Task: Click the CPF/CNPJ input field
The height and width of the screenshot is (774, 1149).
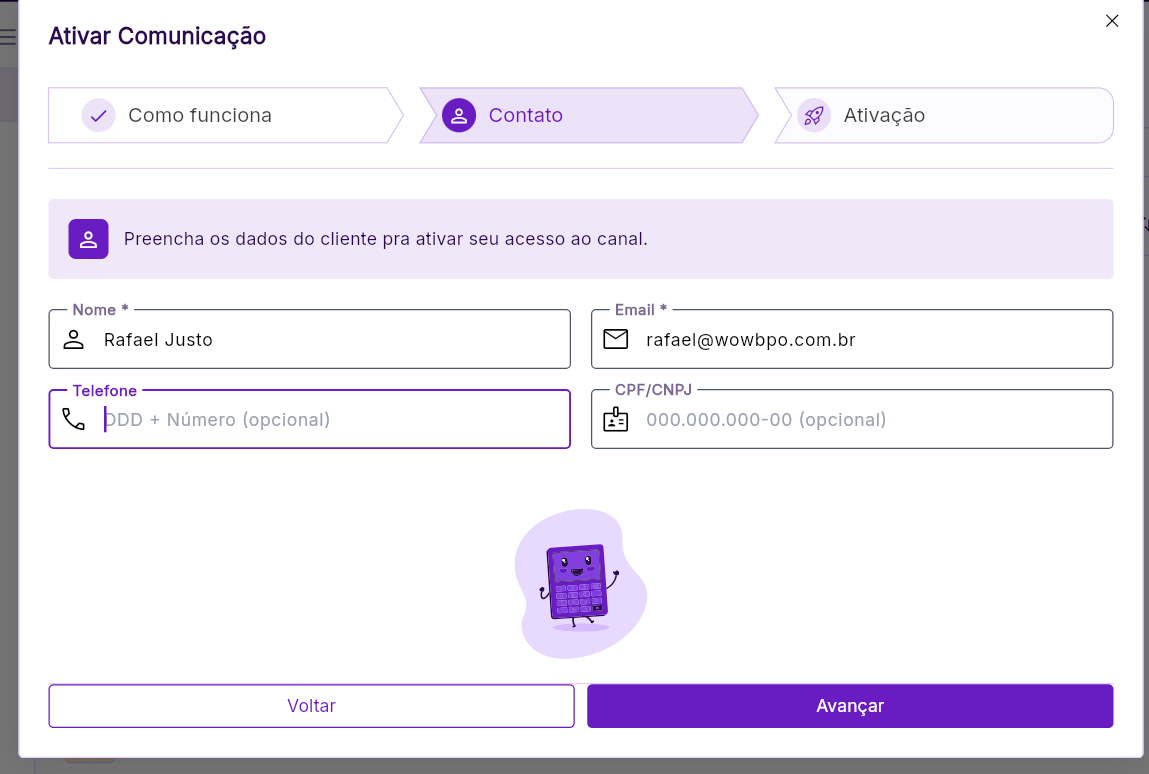Action: (x=870, y=420)
